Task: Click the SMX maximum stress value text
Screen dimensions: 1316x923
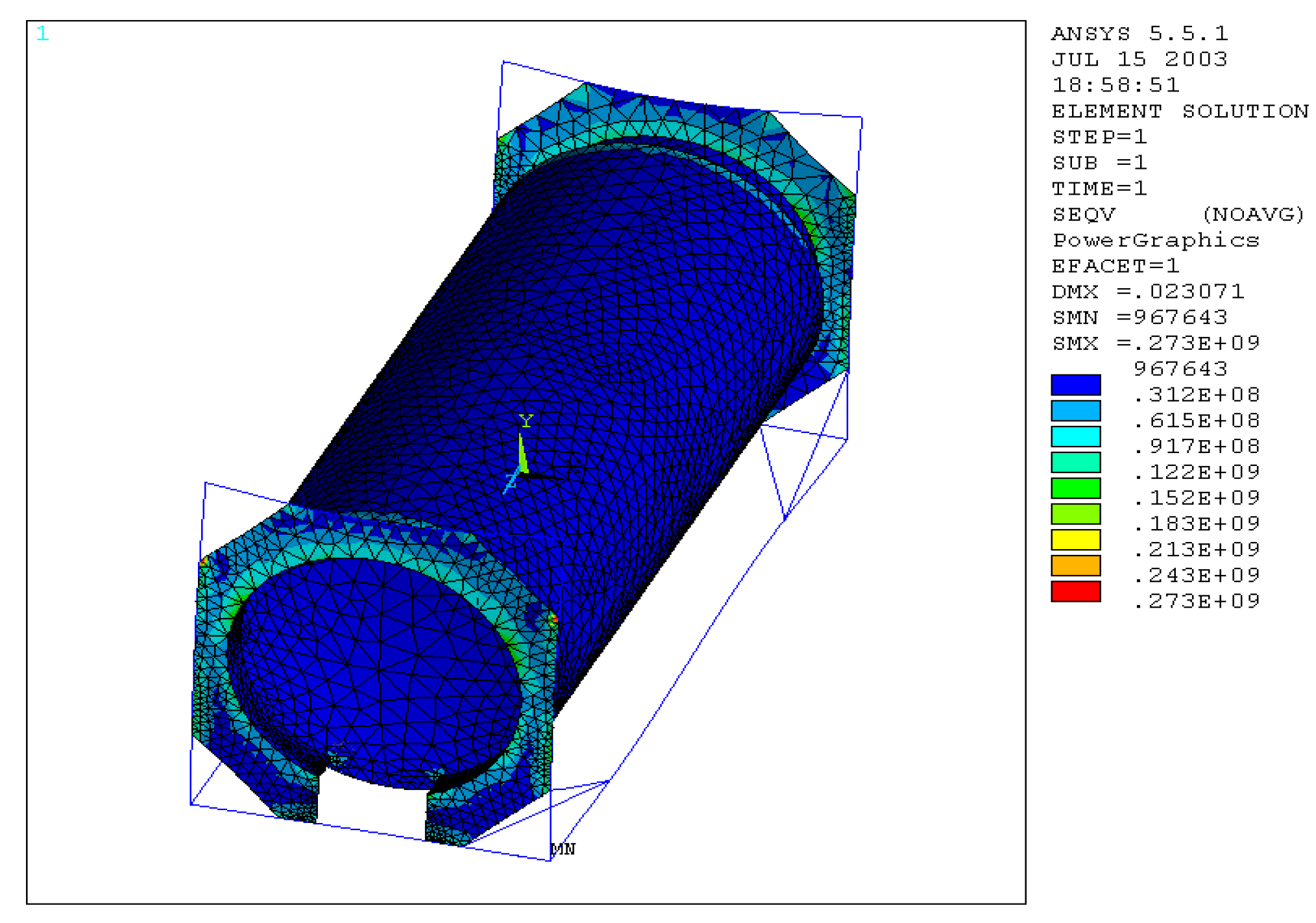Action: point(1155,343)
